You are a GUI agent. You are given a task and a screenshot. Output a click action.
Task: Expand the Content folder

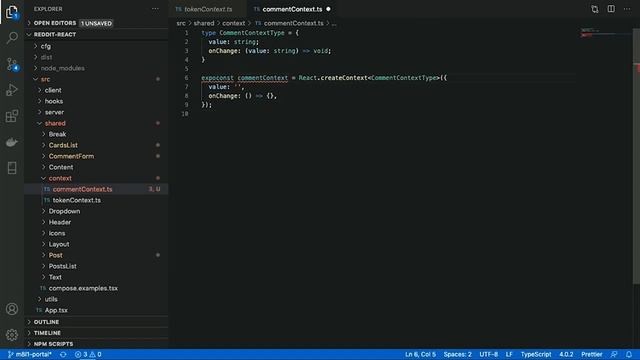[61, 167]
